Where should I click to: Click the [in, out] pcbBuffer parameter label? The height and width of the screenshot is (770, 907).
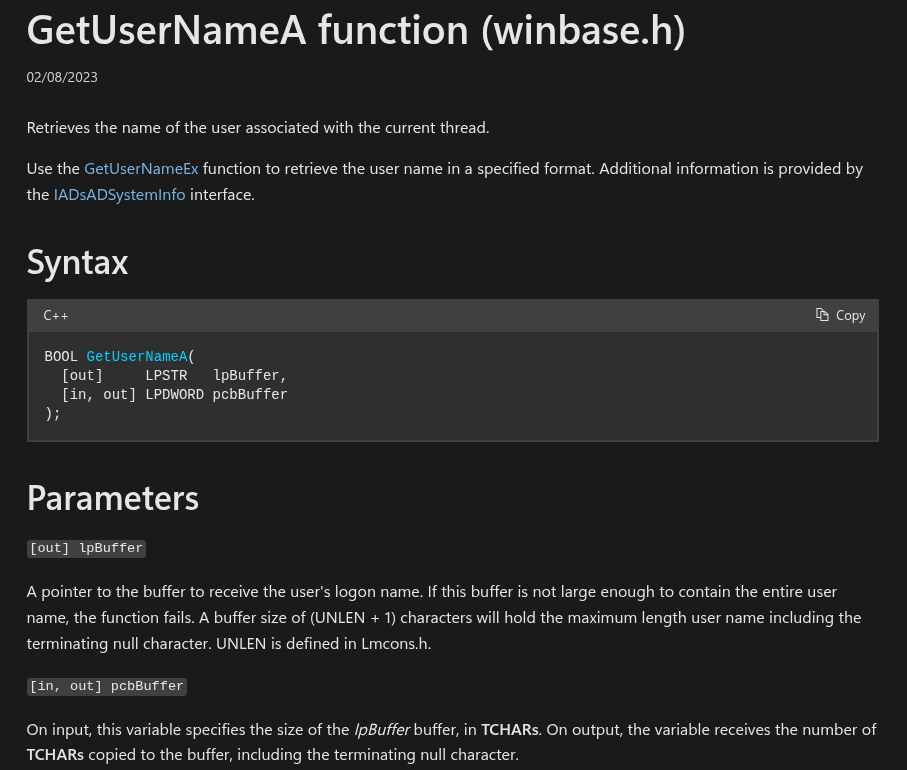(x=107, y=686)
